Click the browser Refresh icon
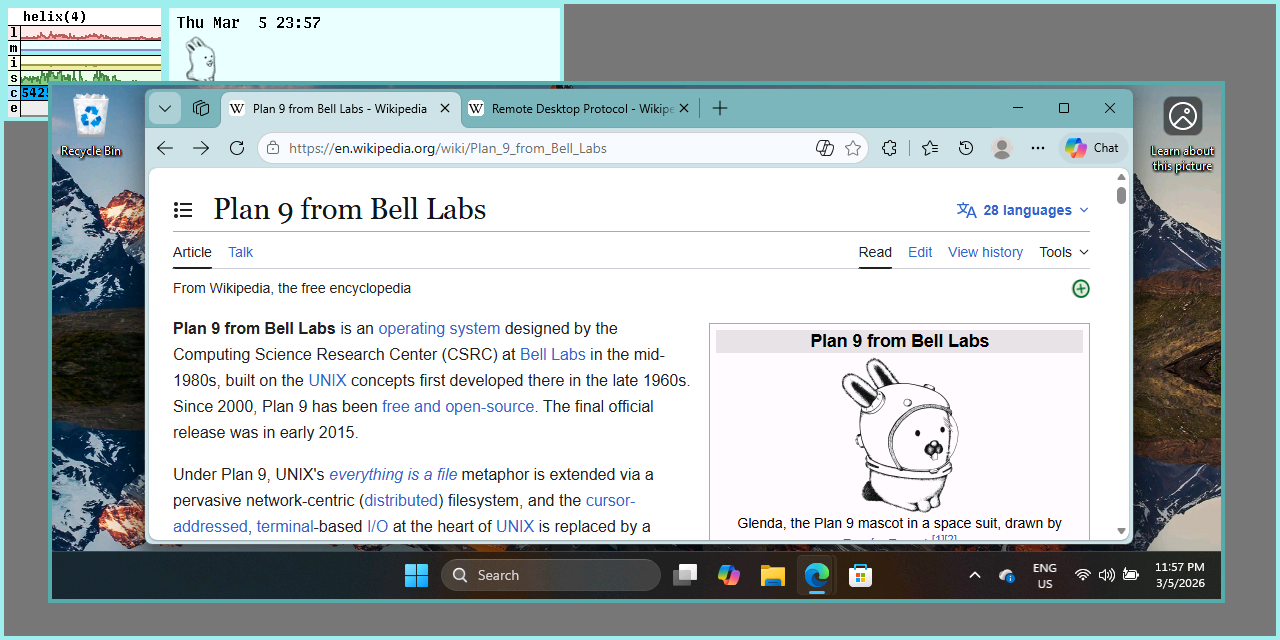Screen dimensions: 1280x640 pyautogui.click(x=237, y=148)
